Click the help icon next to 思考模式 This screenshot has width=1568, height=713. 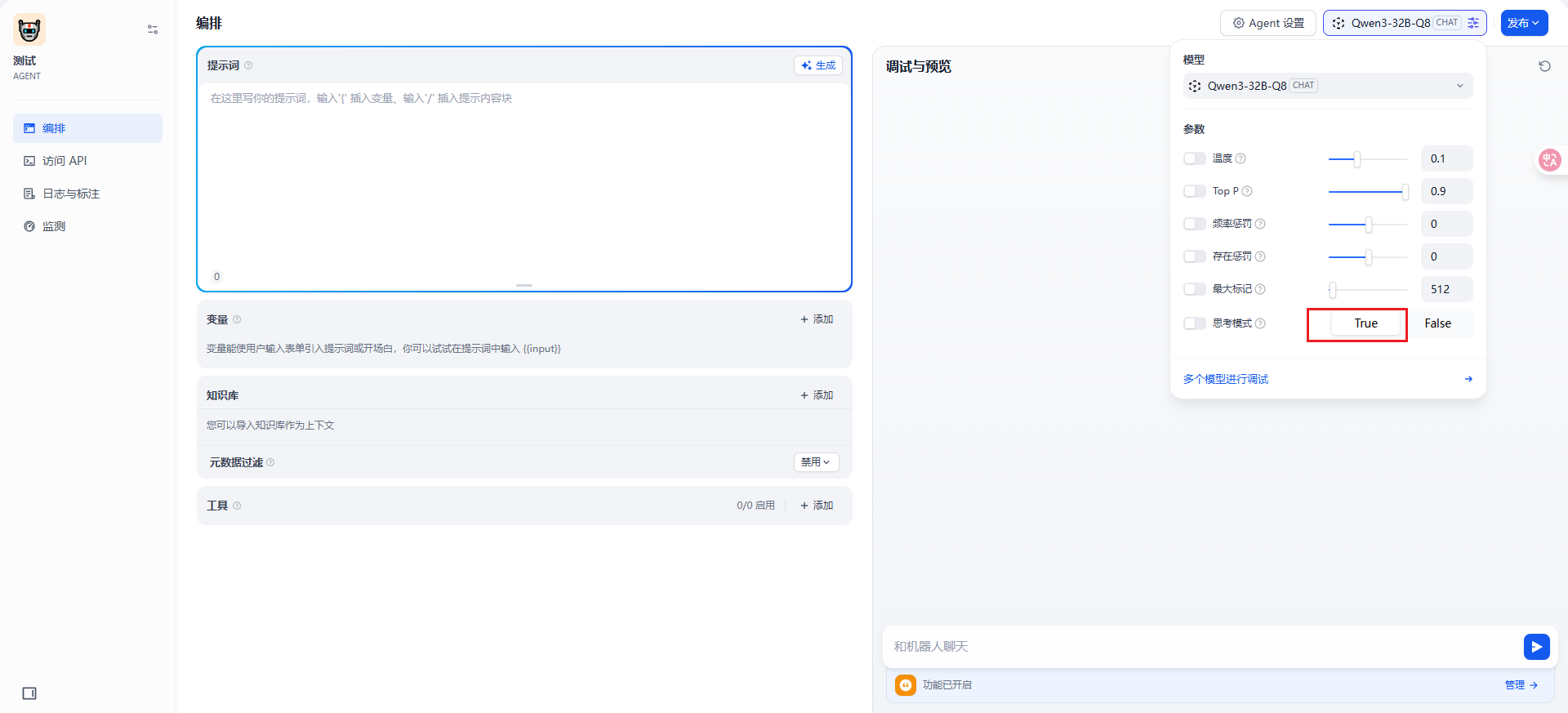[x=1260, y=323]
